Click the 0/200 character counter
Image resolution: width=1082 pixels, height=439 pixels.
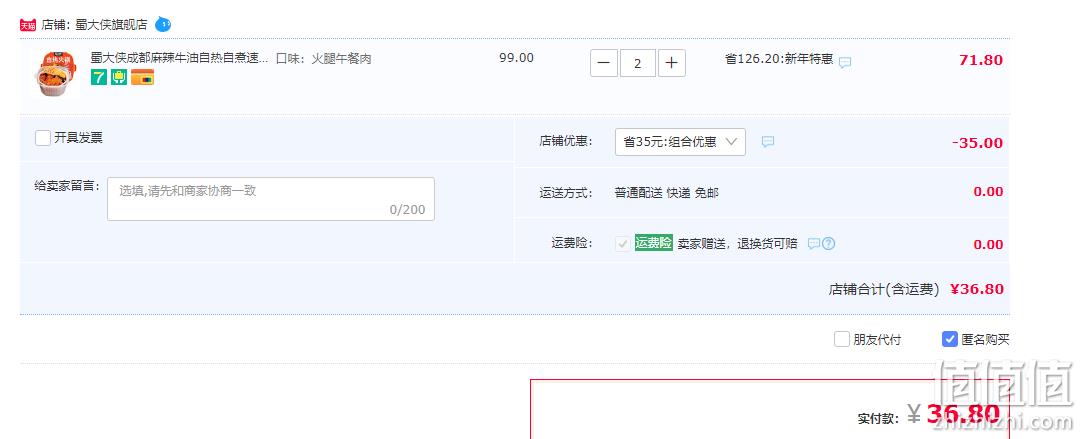pyautogui.click(x=407, y=210)
